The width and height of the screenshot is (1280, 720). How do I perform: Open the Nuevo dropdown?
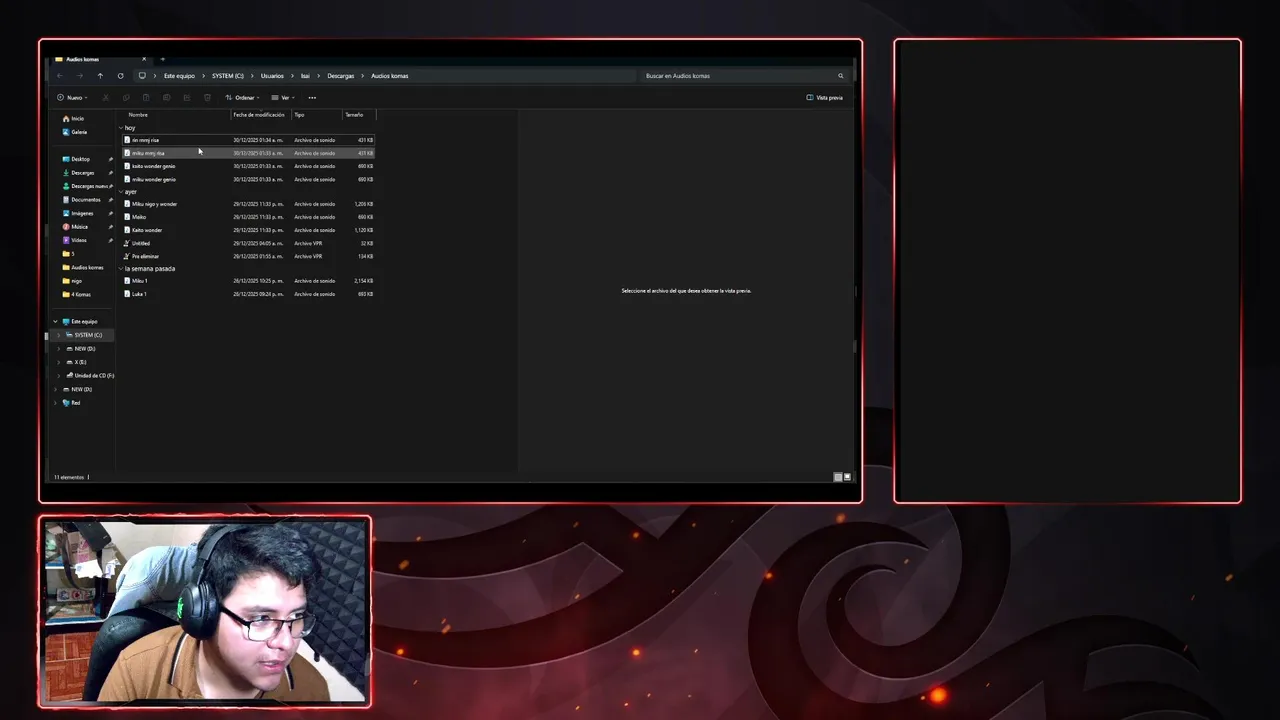coord(72,98)
